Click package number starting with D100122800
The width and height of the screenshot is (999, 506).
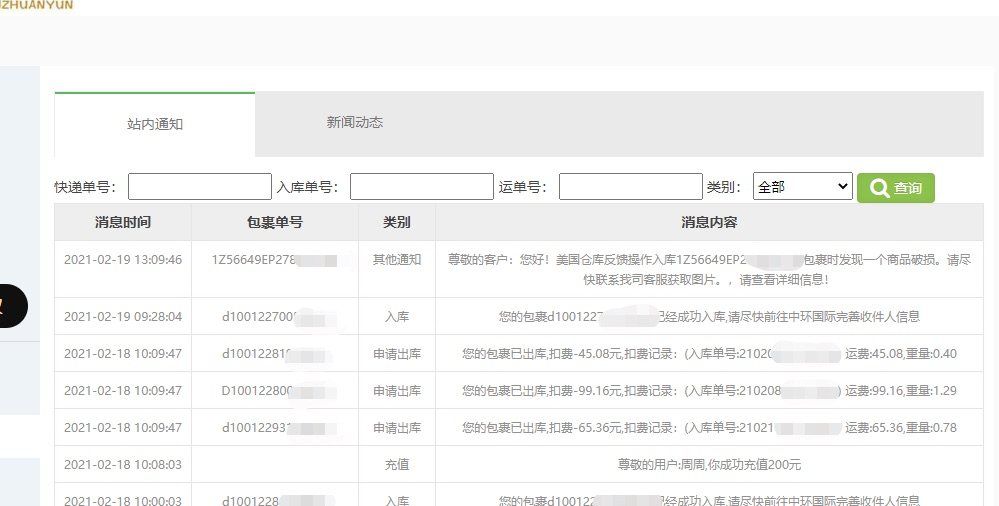(273, 390)
